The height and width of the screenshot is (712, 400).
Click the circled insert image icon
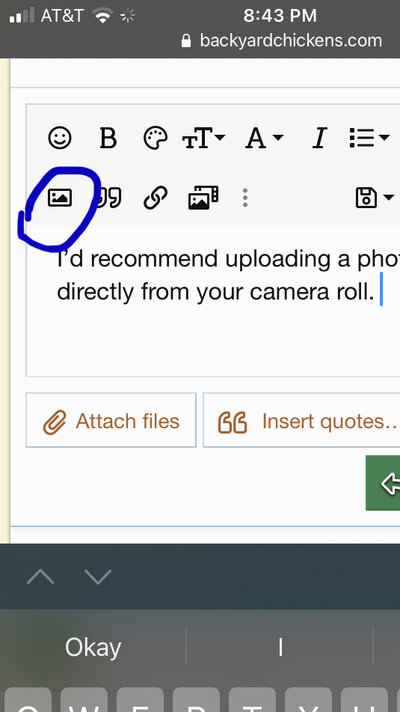59,198
